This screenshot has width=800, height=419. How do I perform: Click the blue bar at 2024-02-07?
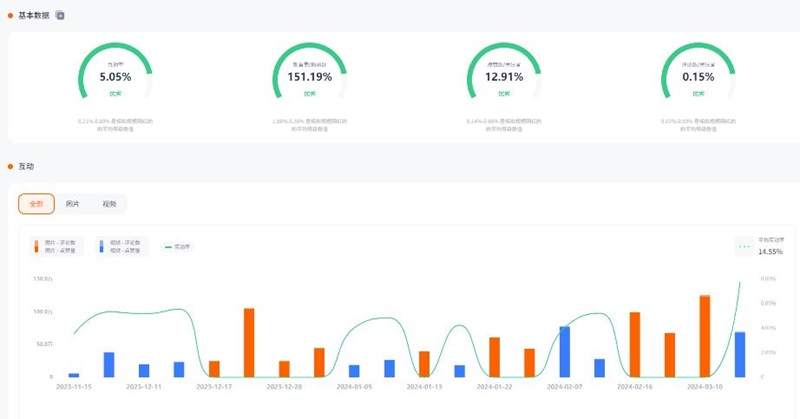tap(564, 351)
